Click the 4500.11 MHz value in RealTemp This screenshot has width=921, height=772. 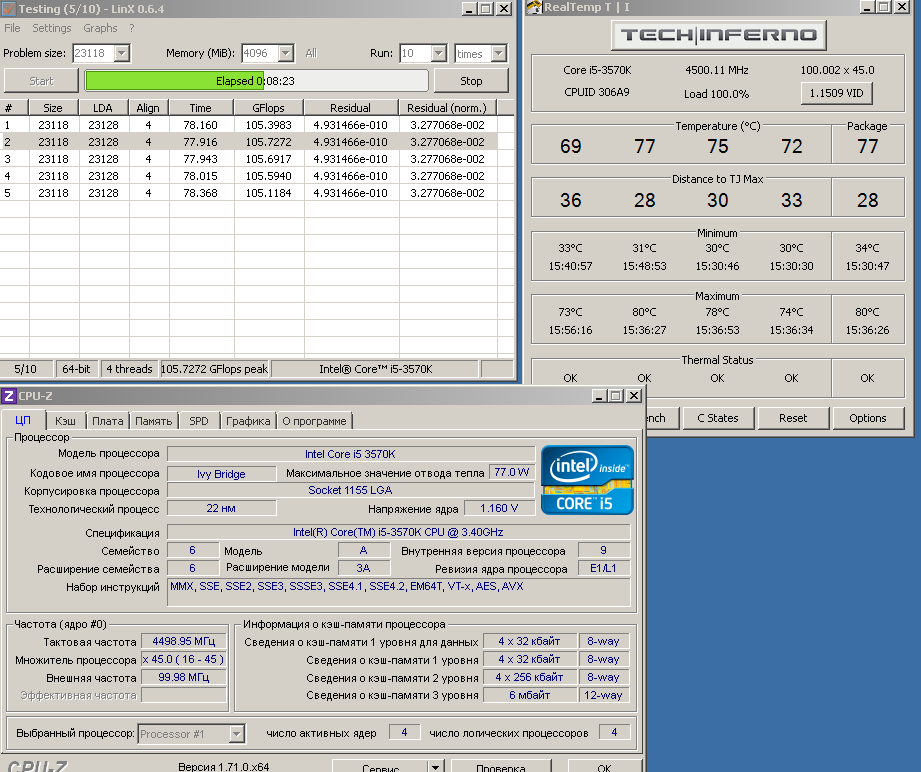717,71
